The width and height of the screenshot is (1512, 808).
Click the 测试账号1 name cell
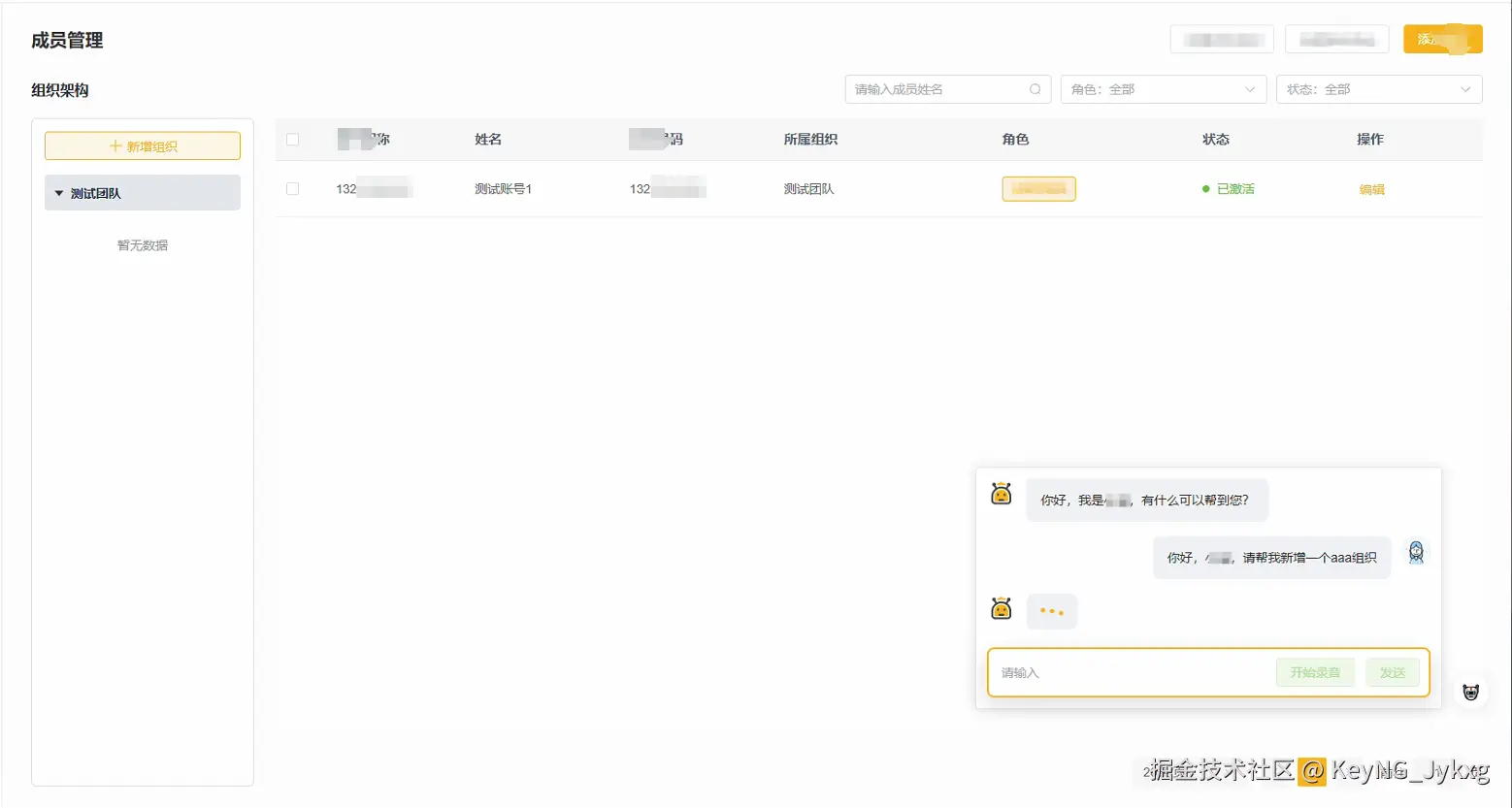pos(503,189)
